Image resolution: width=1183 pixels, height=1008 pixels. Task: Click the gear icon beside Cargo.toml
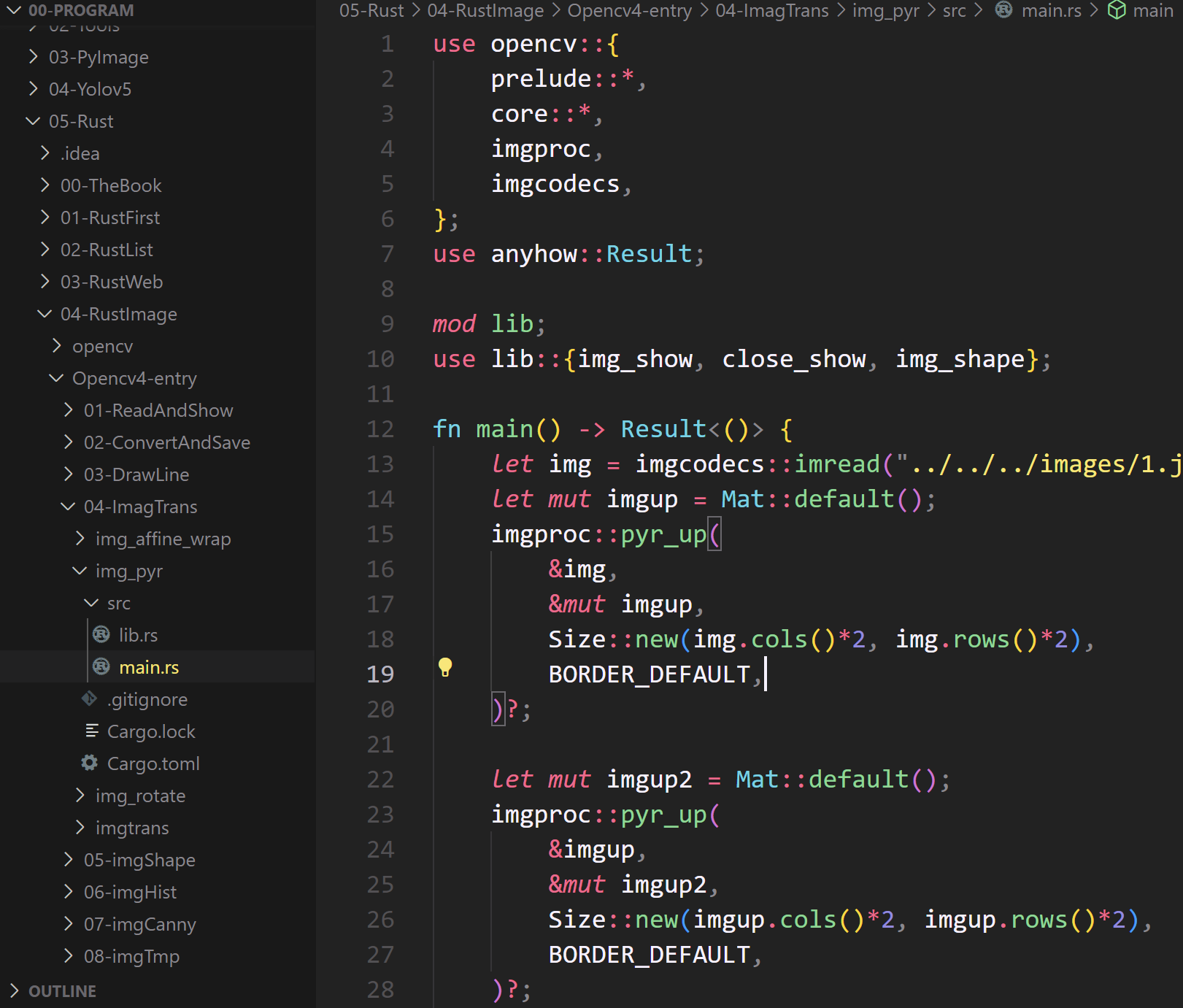tap(90, 763)
